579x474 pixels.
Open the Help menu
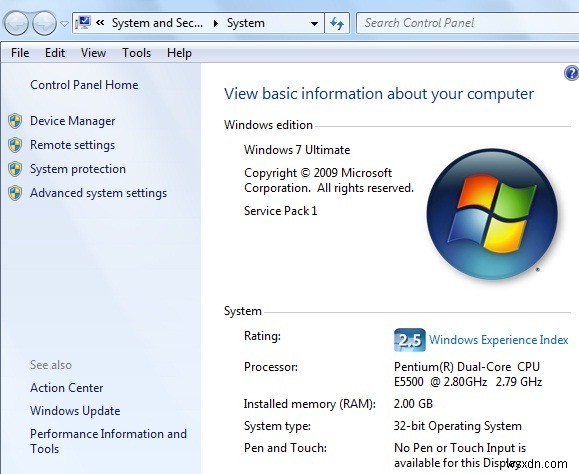[x=179, y=53]
